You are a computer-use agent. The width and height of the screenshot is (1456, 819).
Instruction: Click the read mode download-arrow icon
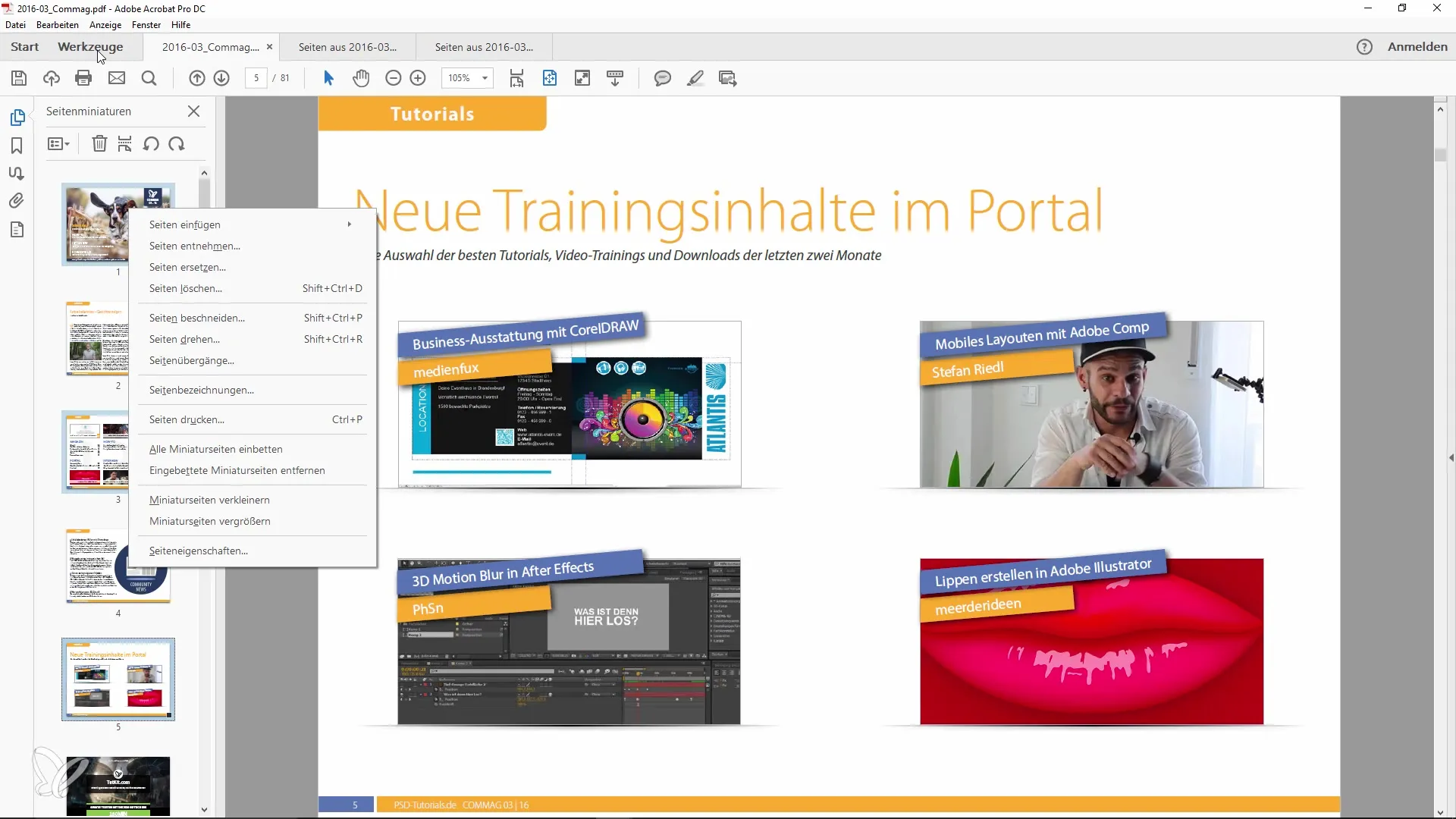[615, 78]
